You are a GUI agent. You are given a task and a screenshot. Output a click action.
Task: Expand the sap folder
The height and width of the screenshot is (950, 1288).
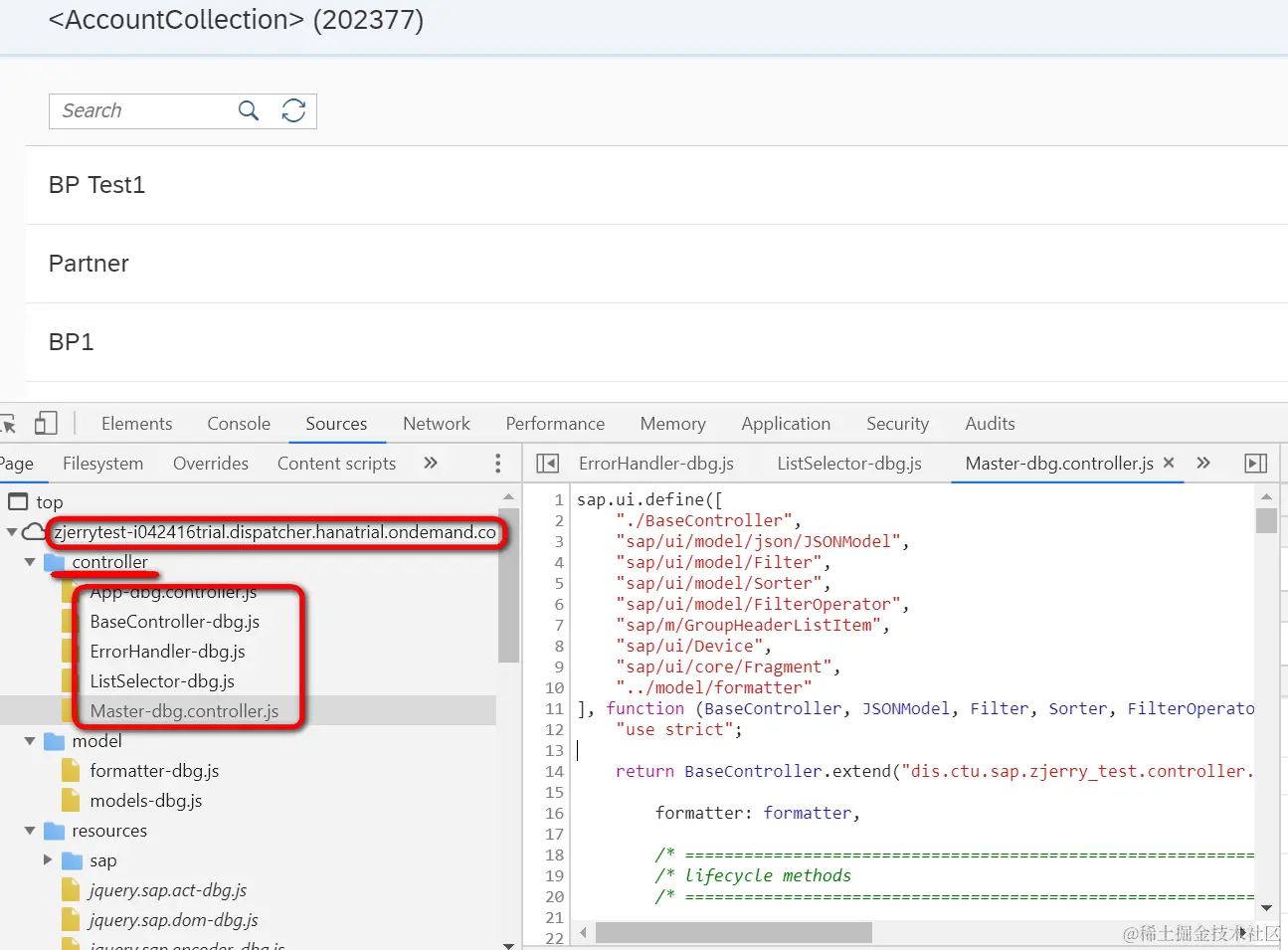[48, 860]
